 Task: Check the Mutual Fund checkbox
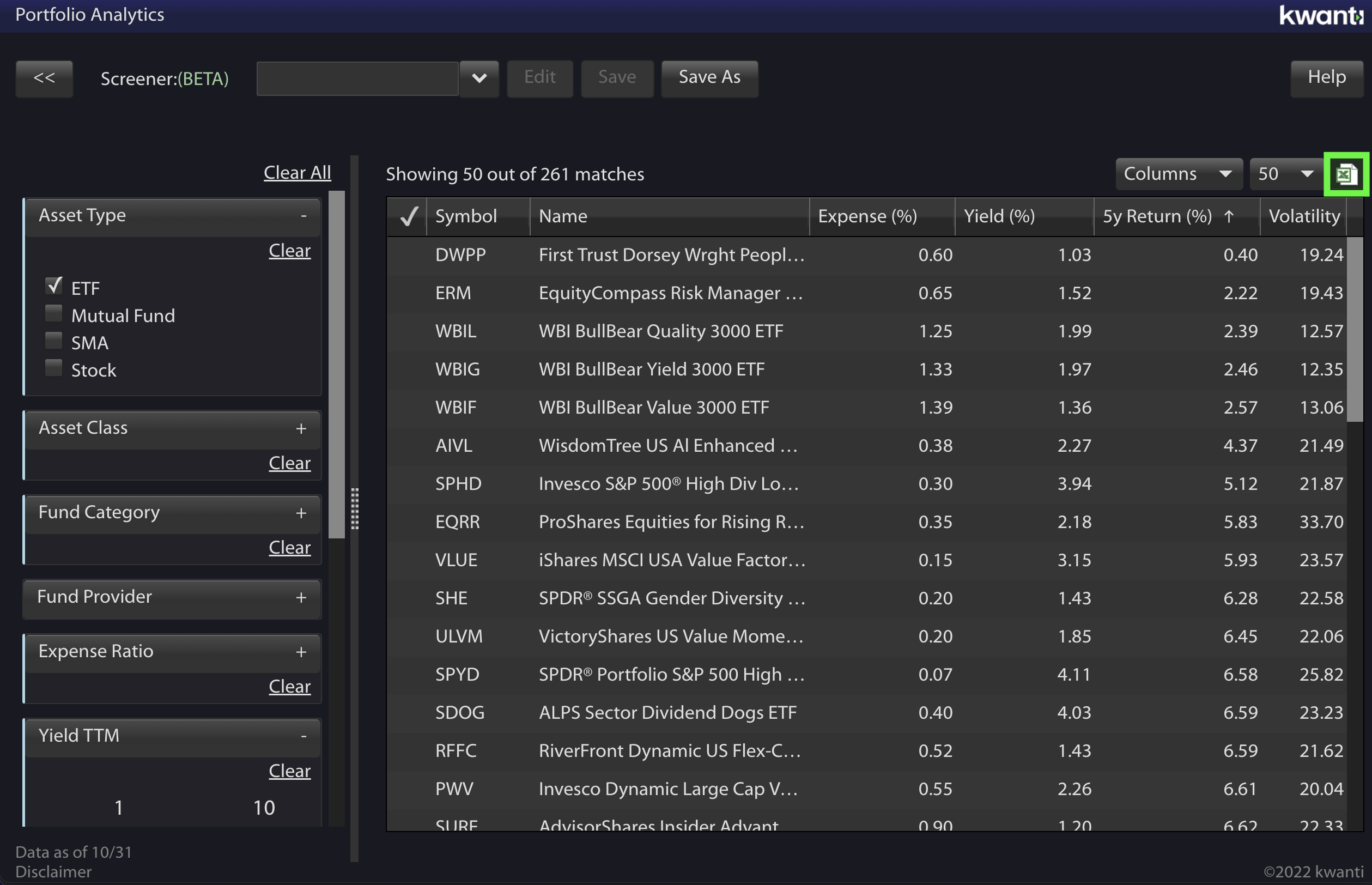coord(54,313)
